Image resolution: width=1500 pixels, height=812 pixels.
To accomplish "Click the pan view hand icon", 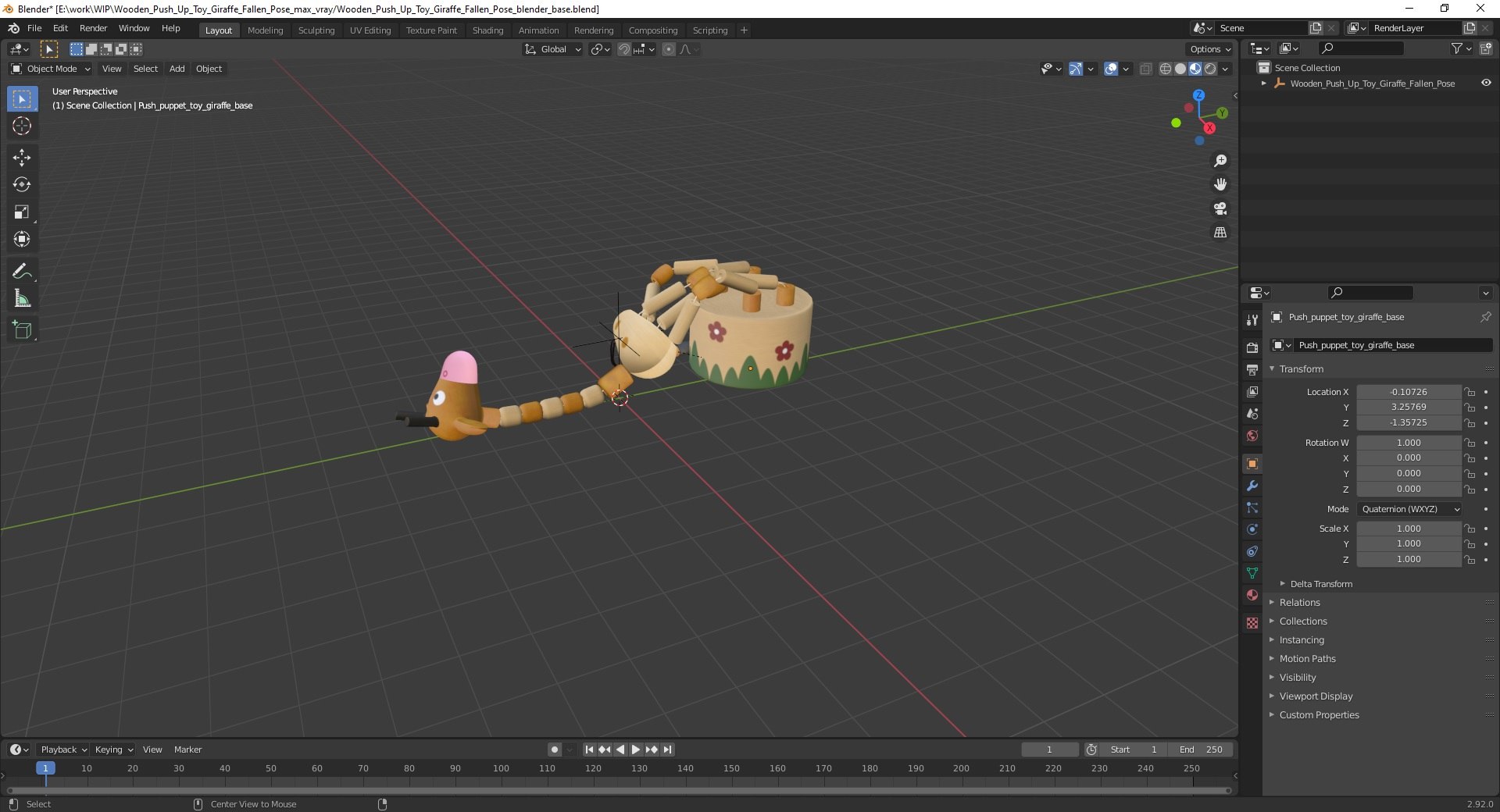I will click(x=1220, y=185).
